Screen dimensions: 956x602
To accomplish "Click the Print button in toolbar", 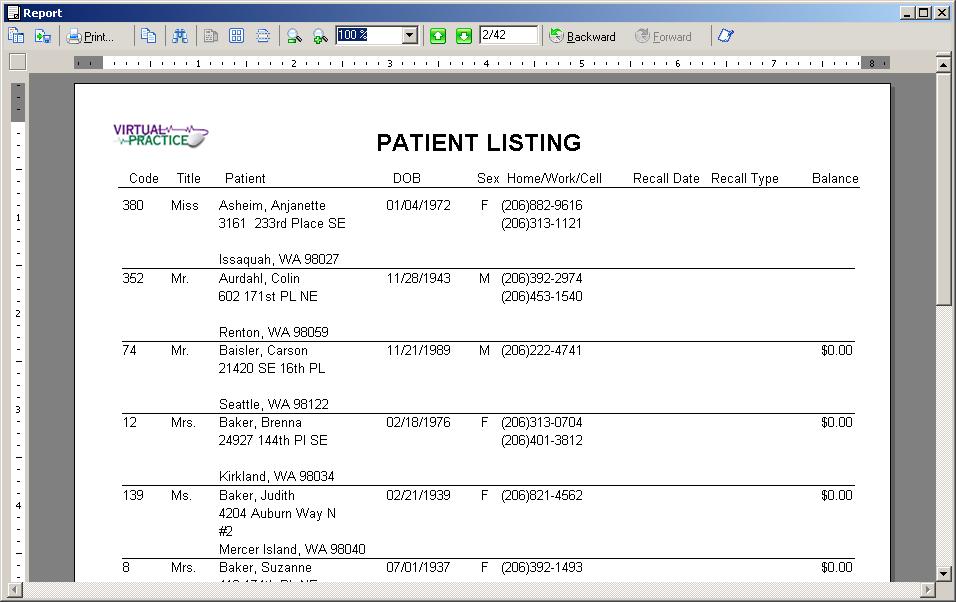I will [90, 36].
